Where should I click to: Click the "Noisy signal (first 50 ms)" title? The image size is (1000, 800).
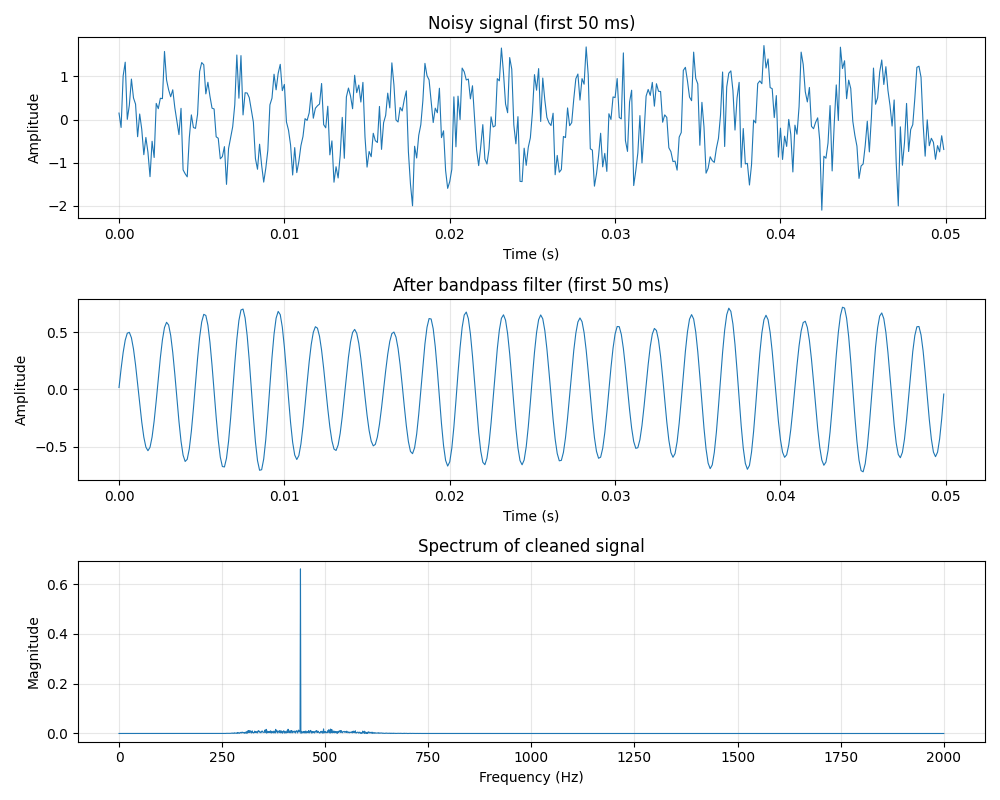(531, 23)
